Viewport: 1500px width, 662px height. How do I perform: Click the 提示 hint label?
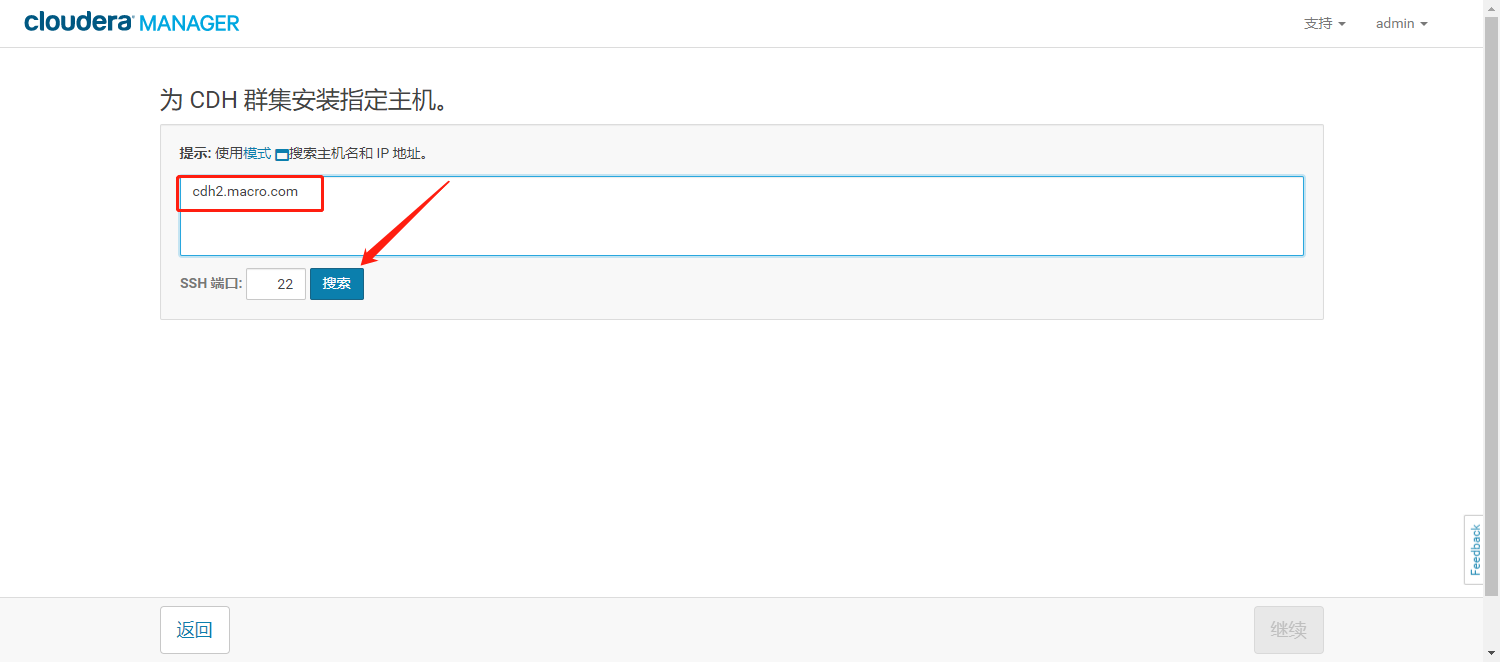[195, 153]
